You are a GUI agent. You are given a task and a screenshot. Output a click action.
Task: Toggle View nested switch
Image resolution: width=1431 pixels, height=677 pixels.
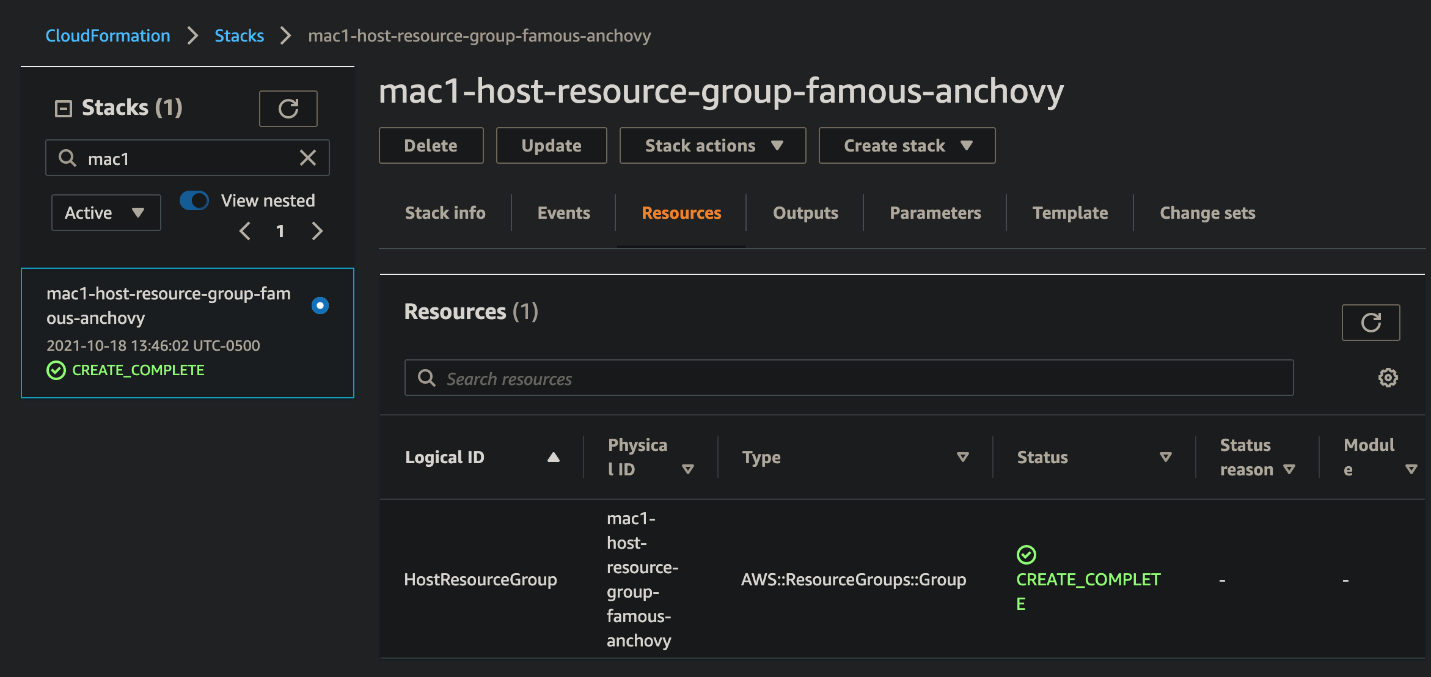point(194,200)
